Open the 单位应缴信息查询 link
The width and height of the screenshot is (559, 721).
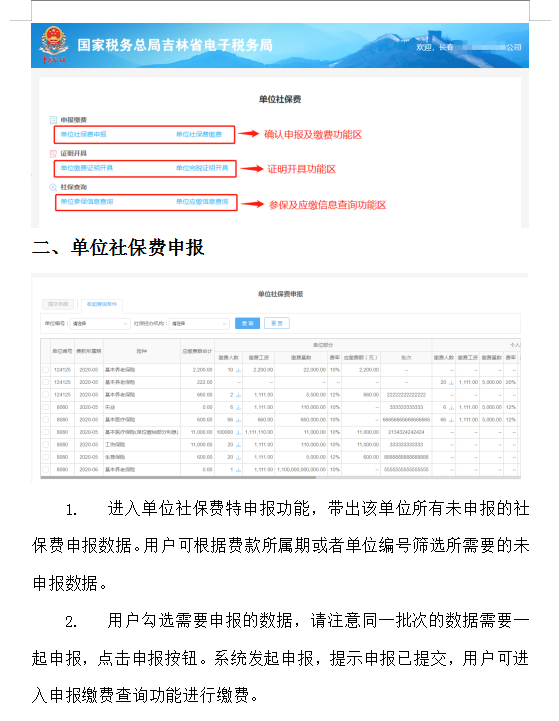click(x=202, y=201)
